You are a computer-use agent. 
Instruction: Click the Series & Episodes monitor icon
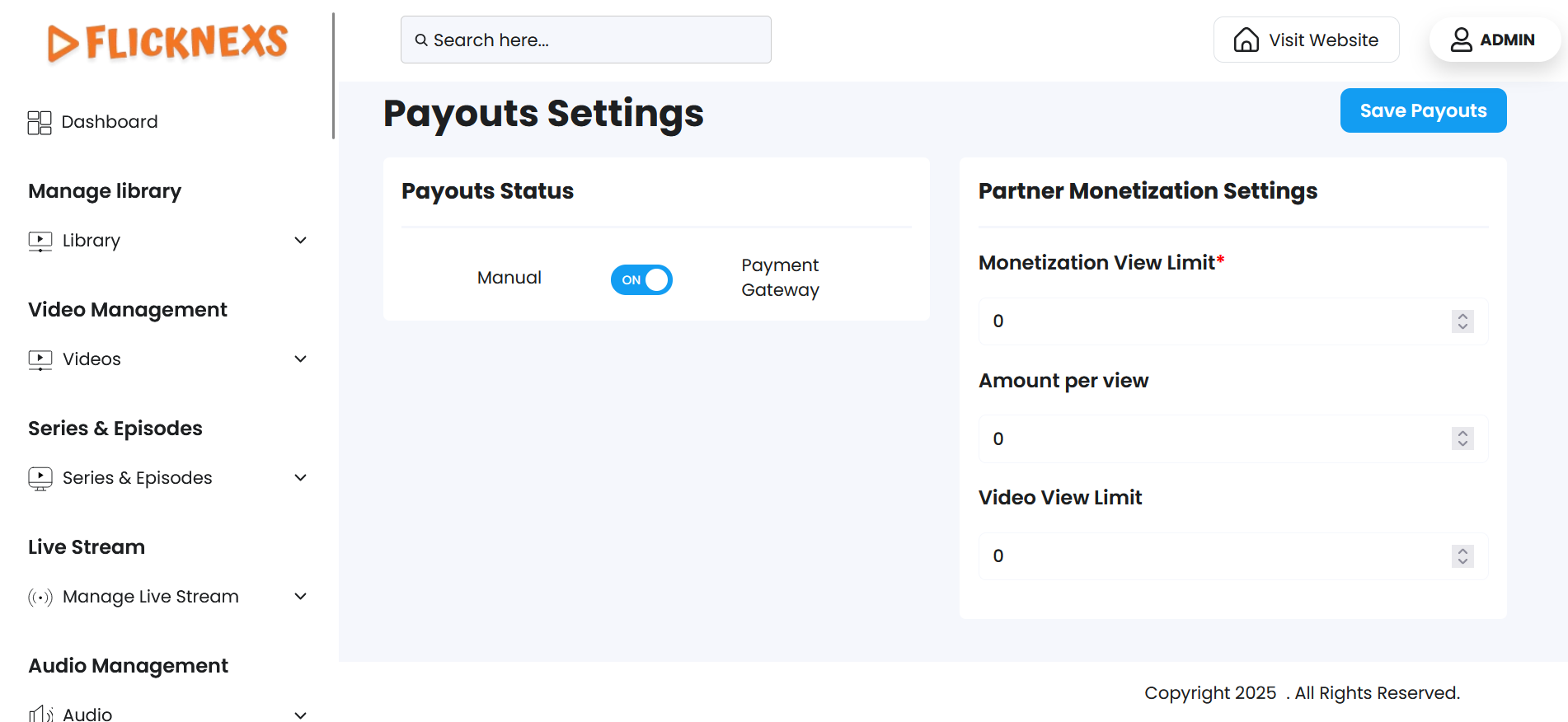(x=40, y=478)
